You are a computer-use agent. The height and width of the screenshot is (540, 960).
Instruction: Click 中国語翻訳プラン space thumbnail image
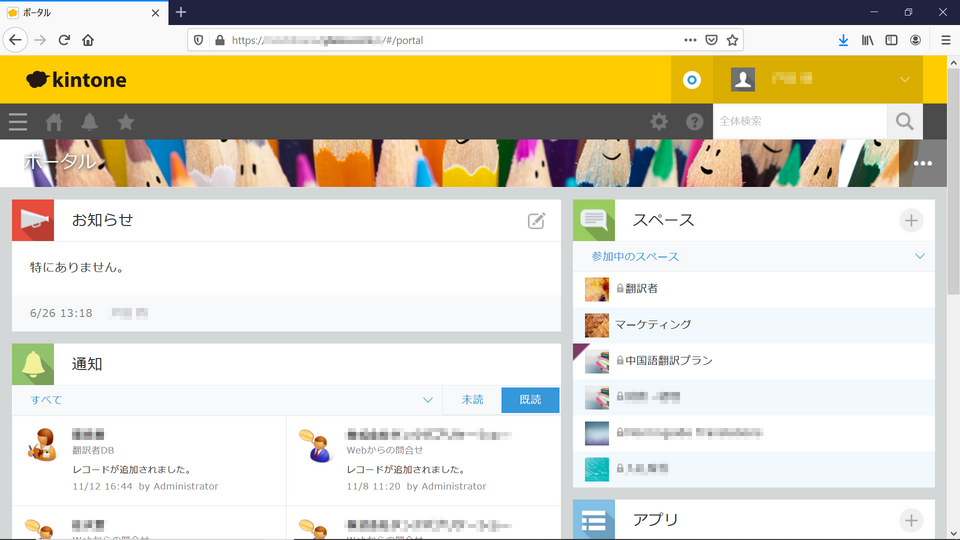pyautogui.click(x=596, y=361)
